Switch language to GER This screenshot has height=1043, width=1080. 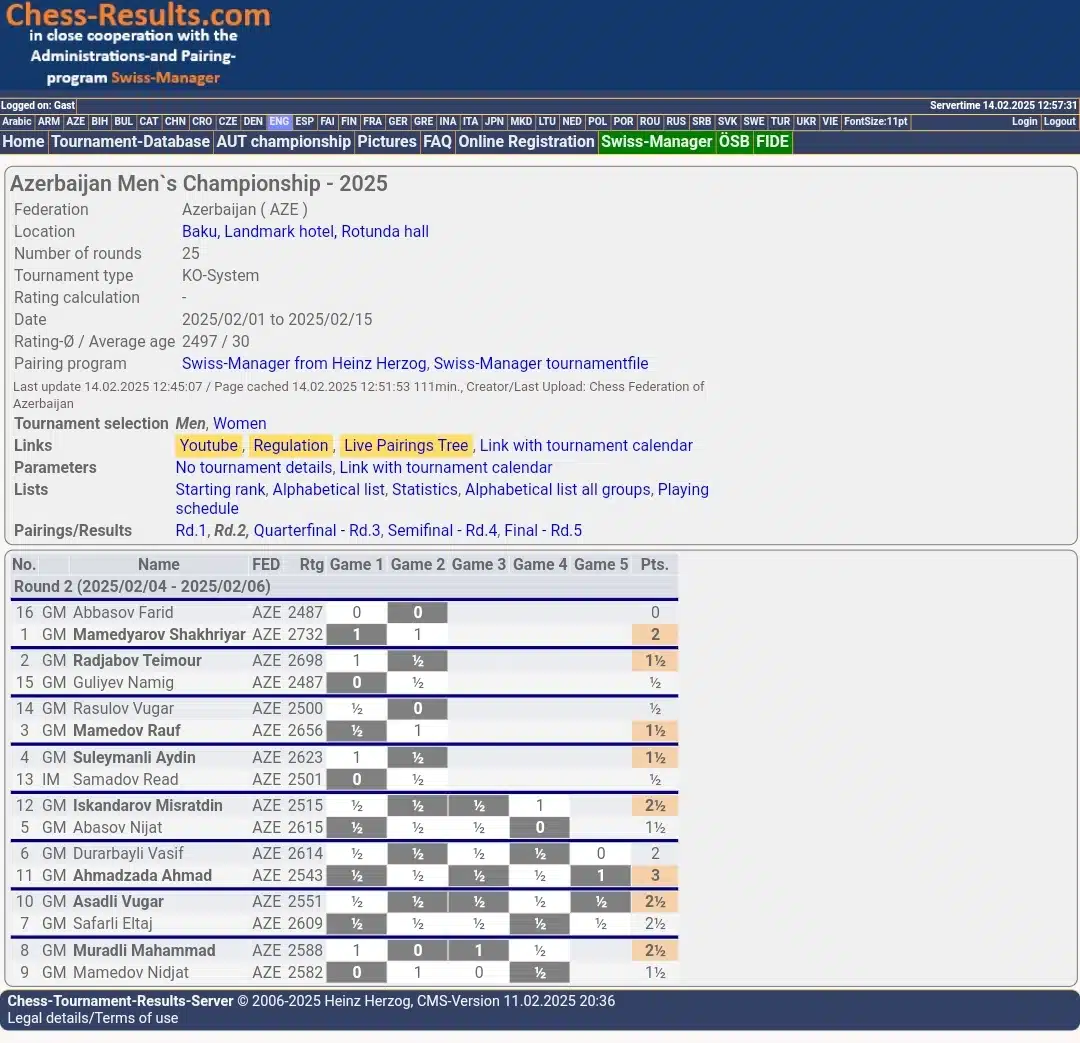(x=397, y=122)
